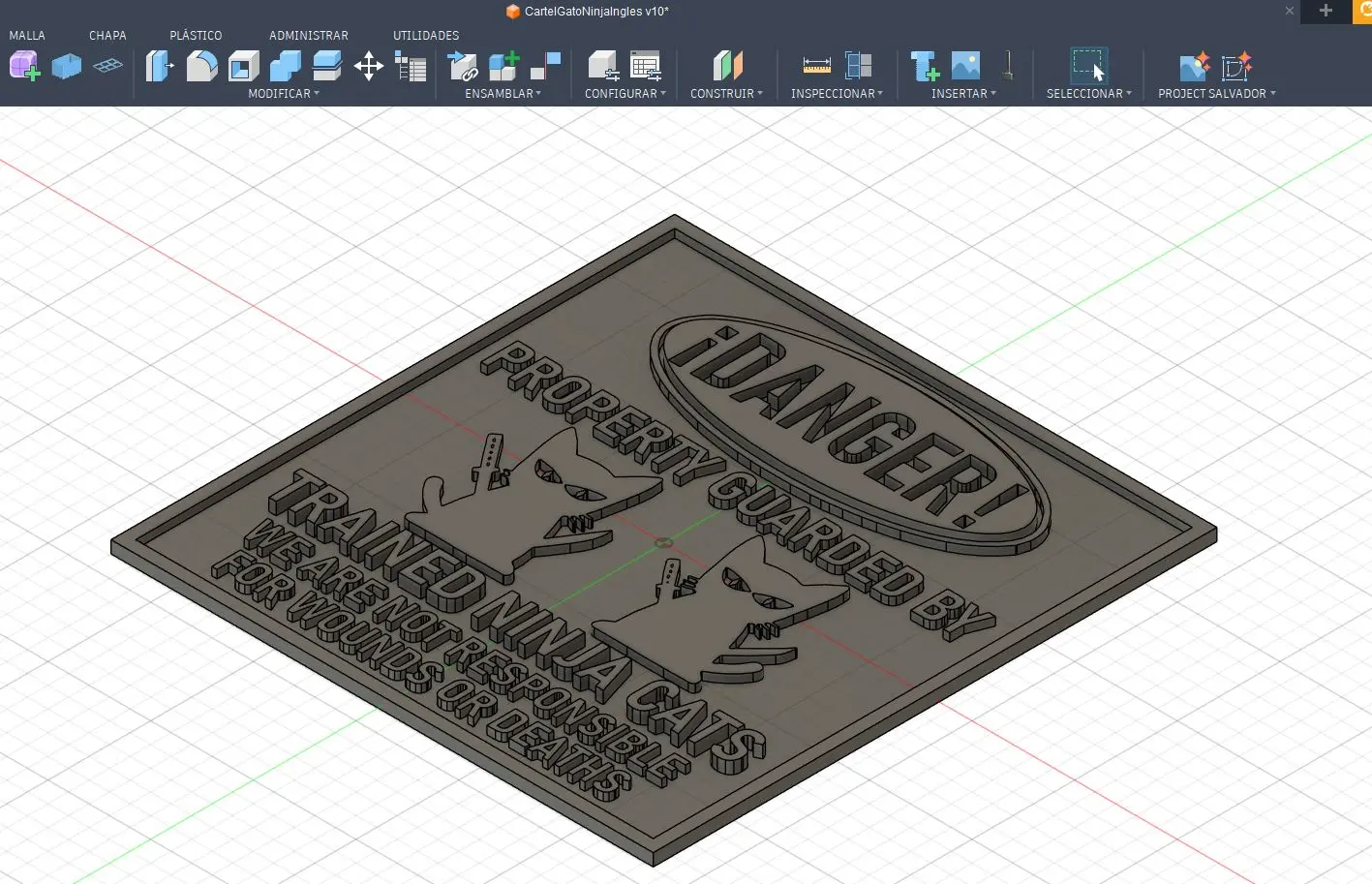
Task: Expand the ENSAMBLAR dropdown
Action: pos(503,94)
